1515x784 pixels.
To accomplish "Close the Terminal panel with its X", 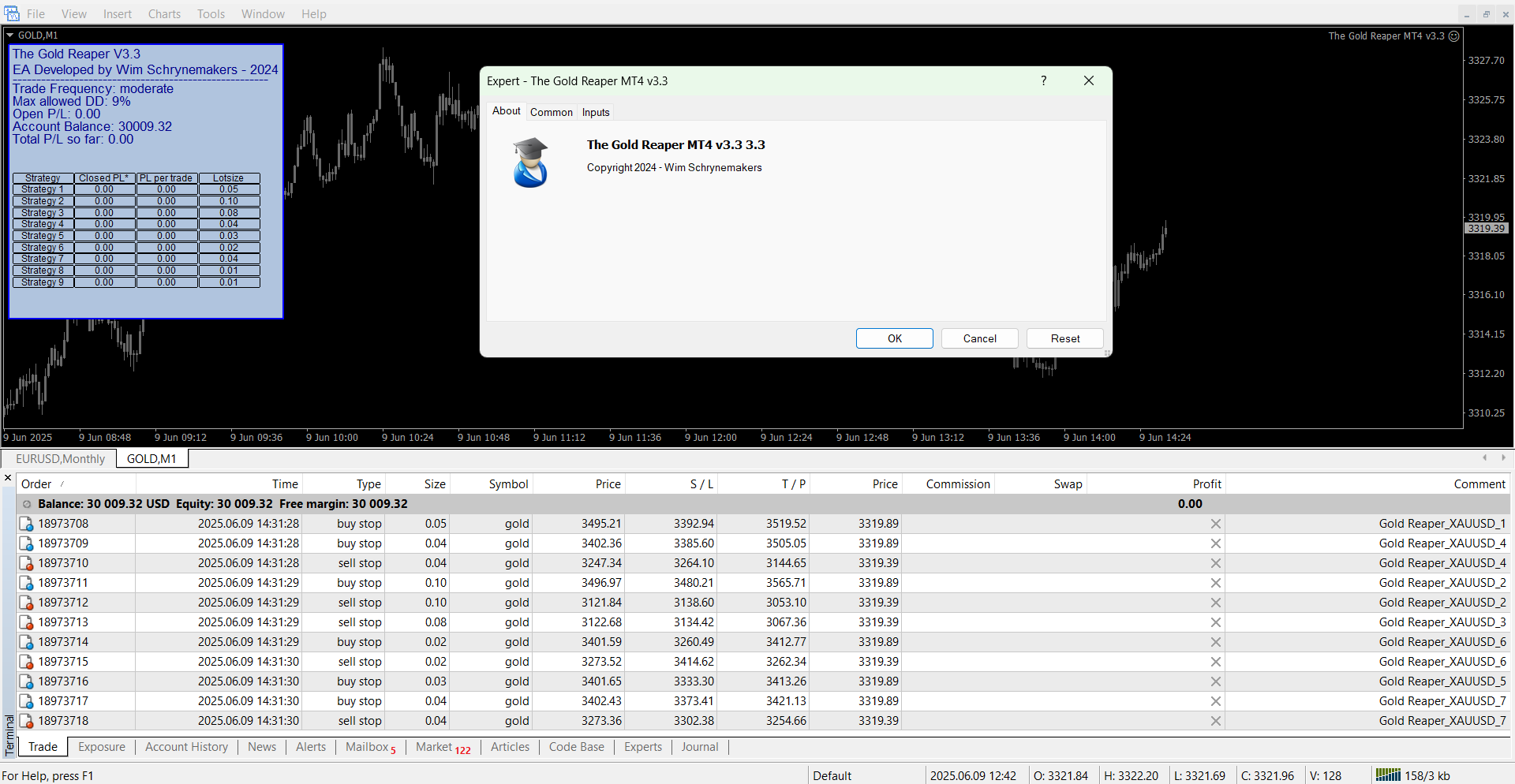I will click(x=8, y=478).
